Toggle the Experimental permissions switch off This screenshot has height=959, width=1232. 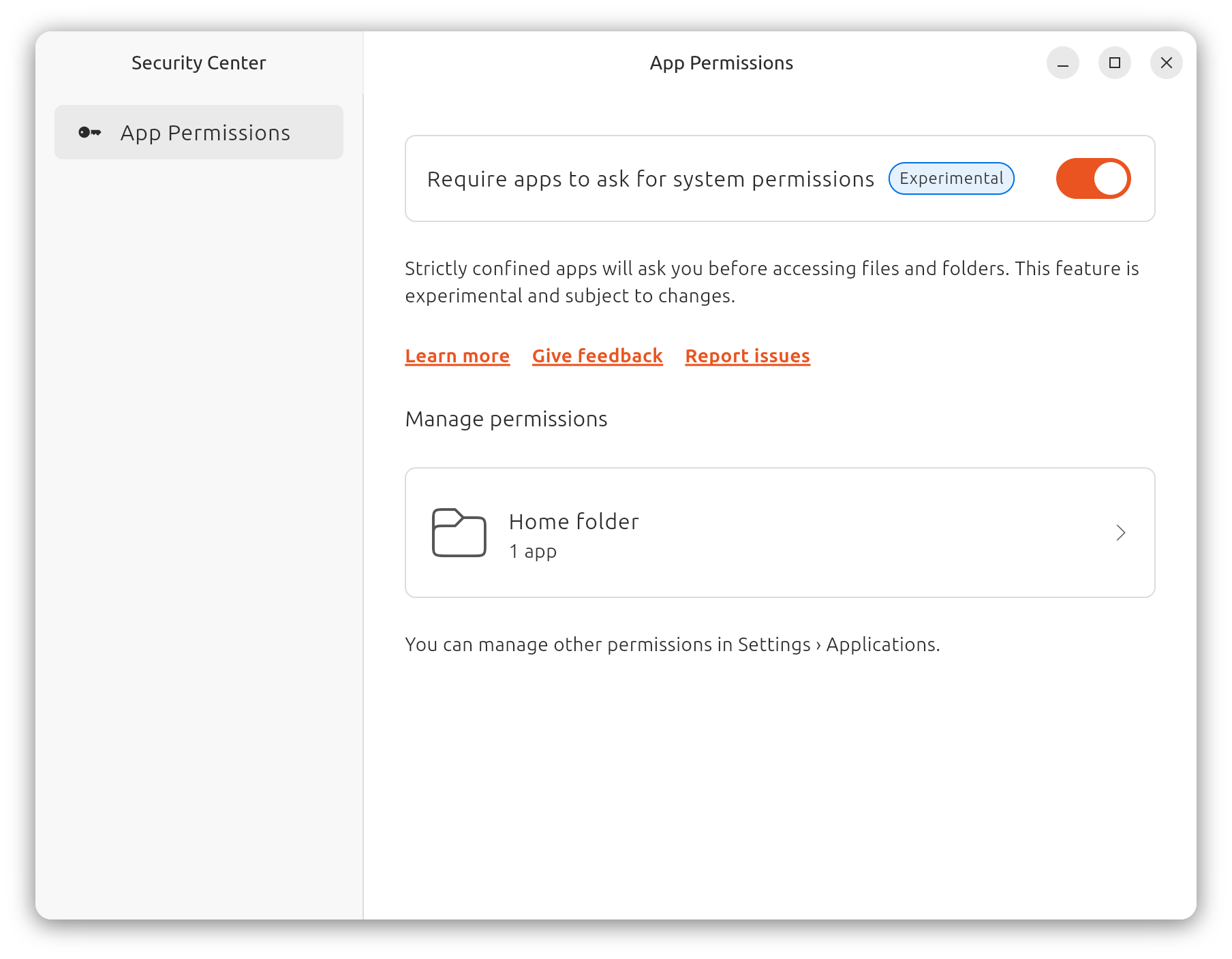1092,178
